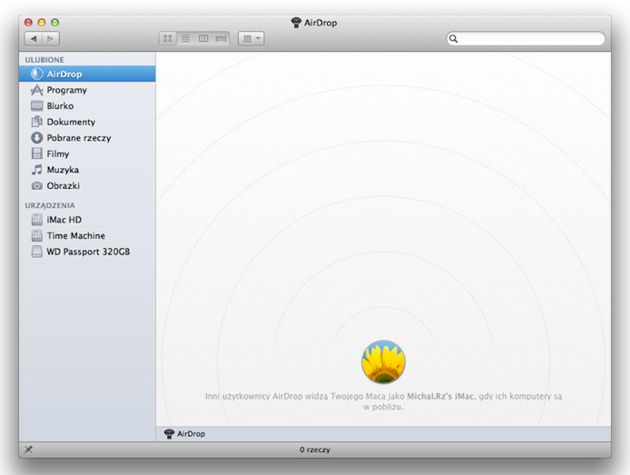Click the Obrazki camera icon

pos(37,186)
